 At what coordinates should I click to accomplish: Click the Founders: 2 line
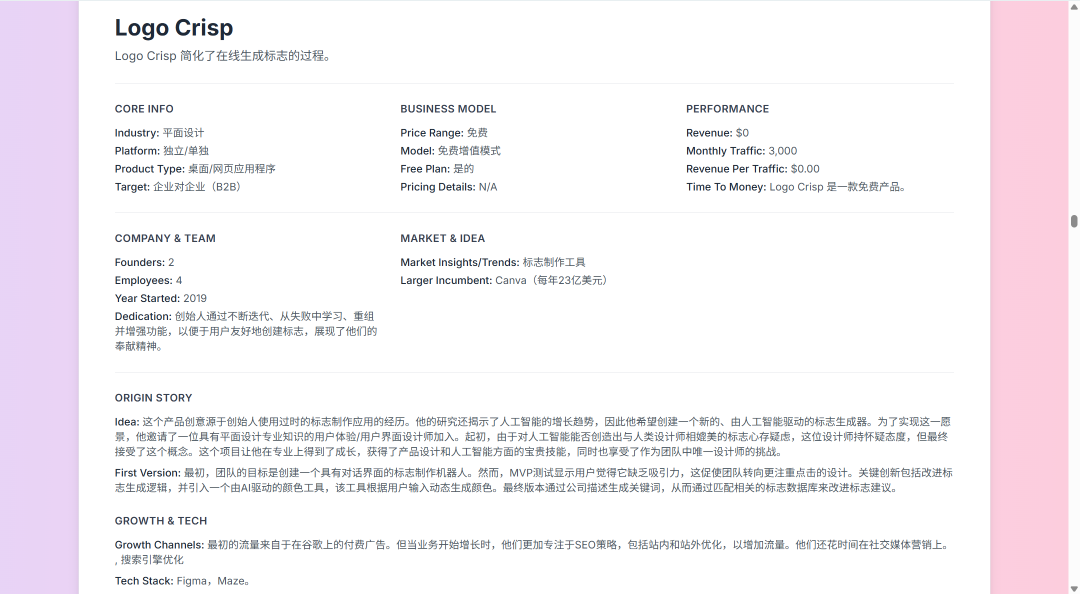145,263
